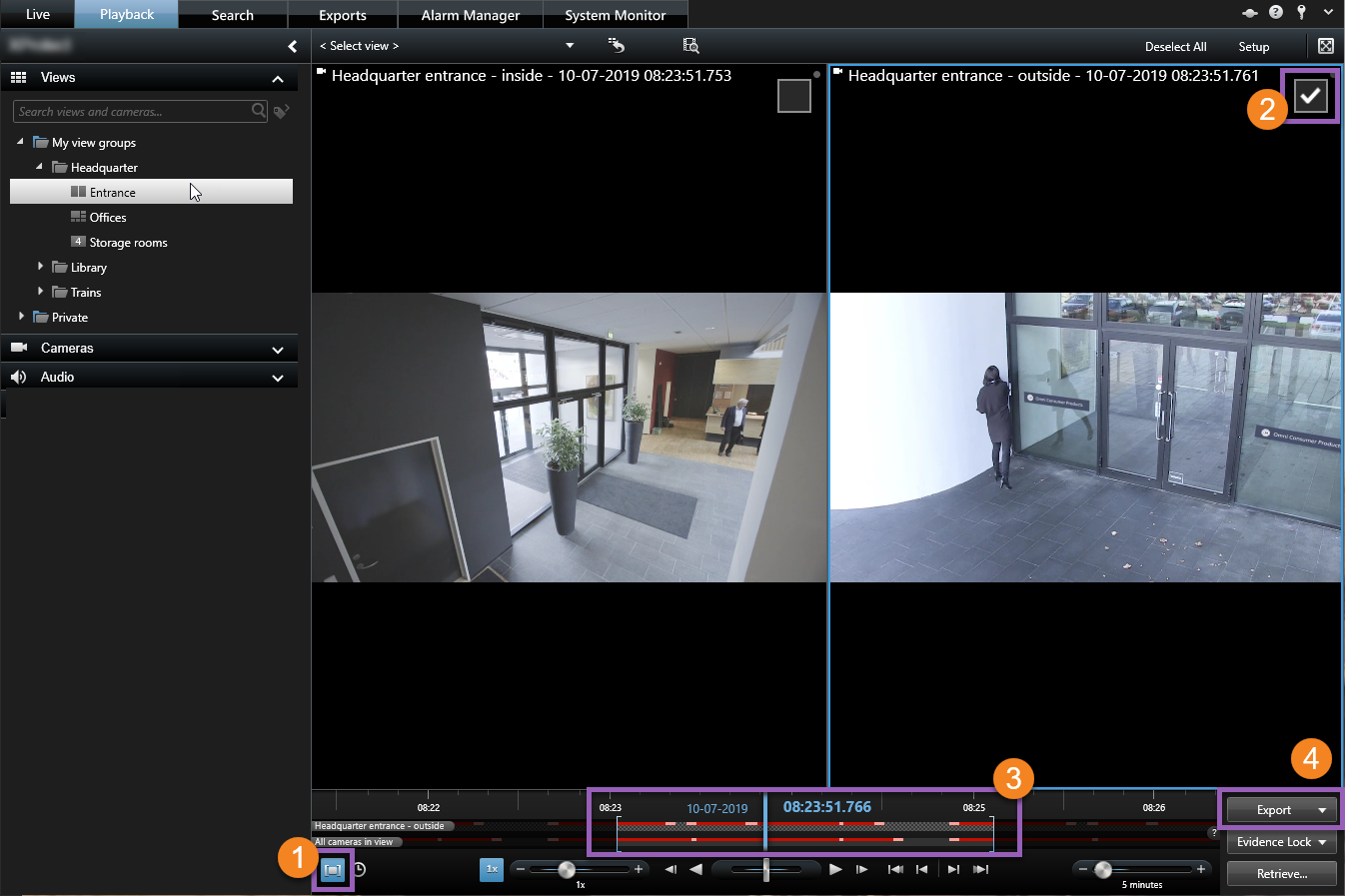The image size is (1345, 896).
Task: Click the playback speed slider handle
Action: [x=567, y=870]
